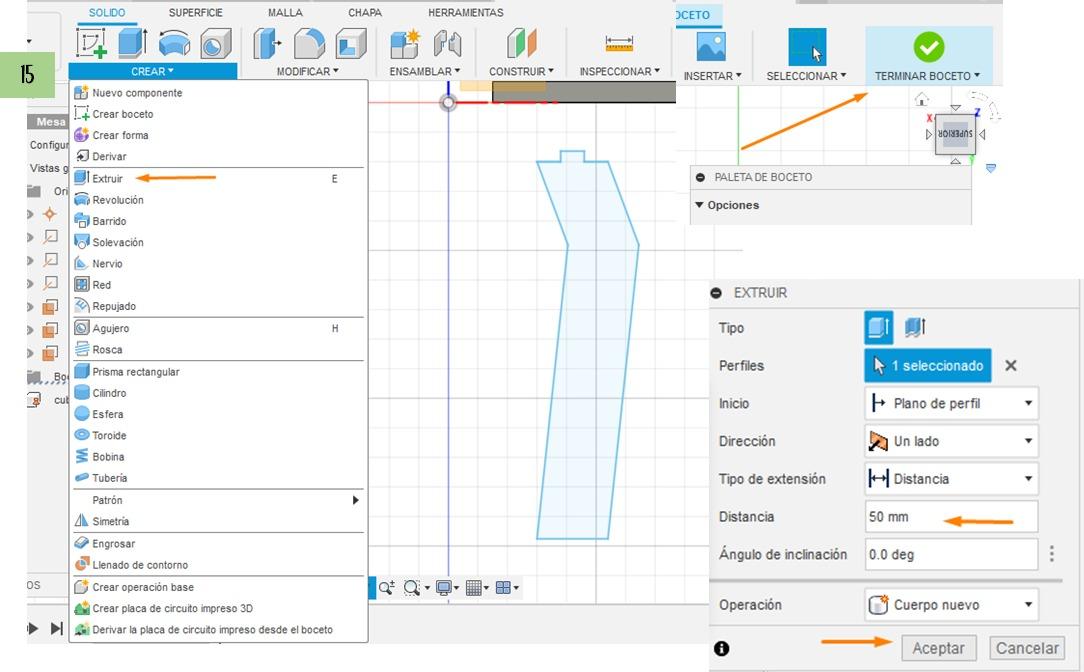Open the Operación Cuerpo nuevo dropdown
The image size is (1084, 672).
point(951,605)
